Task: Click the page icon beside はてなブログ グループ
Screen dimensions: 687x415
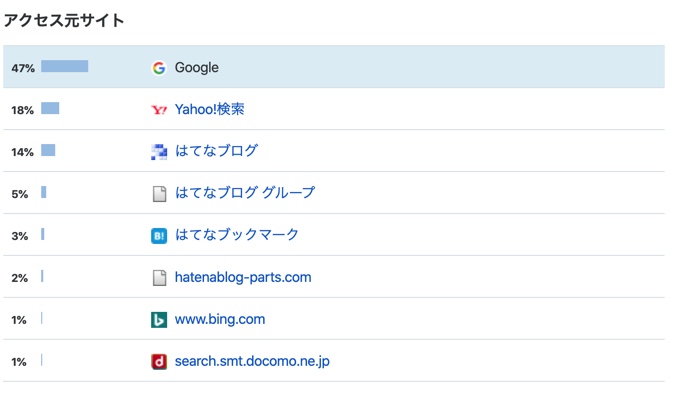Action: click(x=159, y=194)
